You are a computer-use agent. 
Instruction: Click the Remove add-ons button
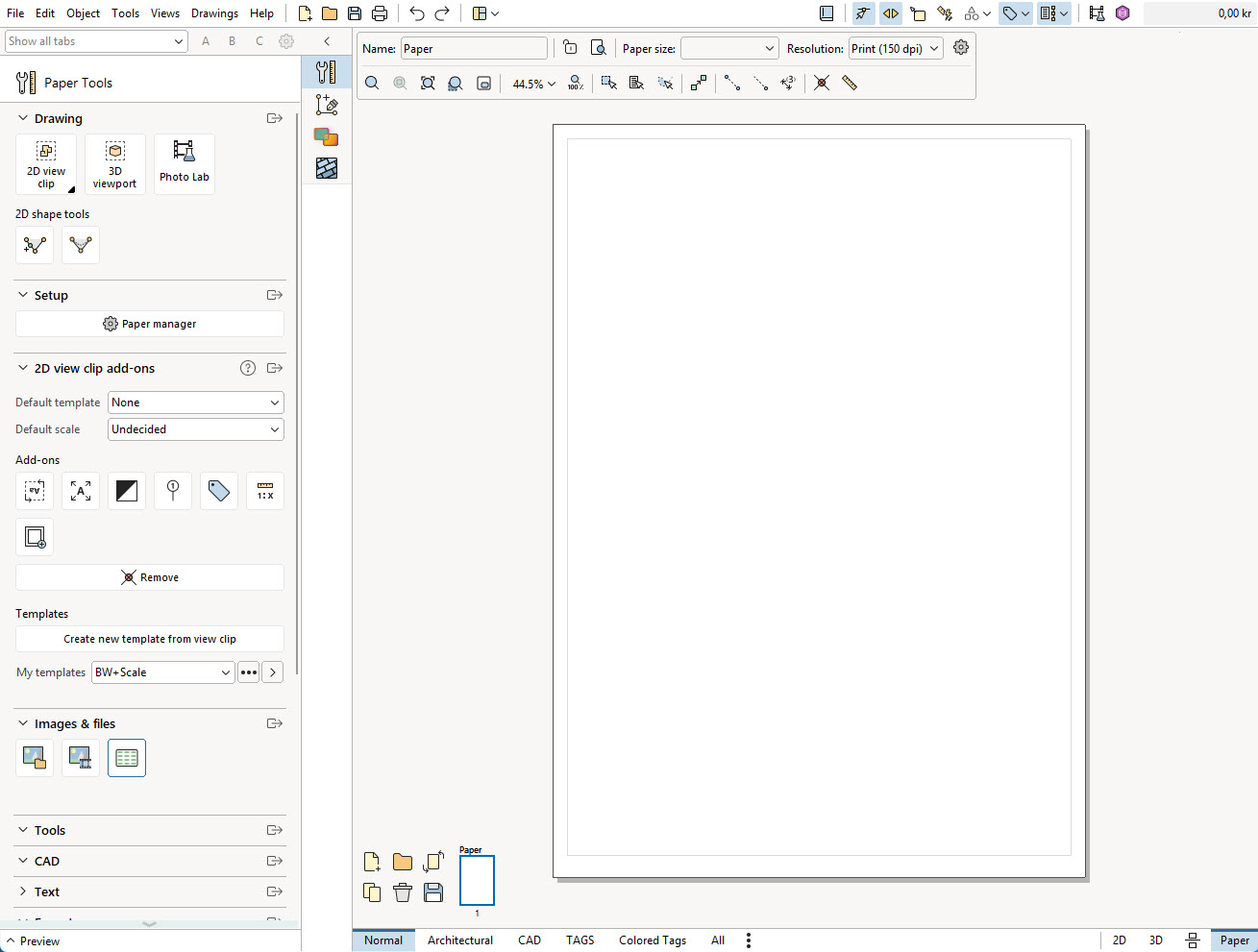(x=150, y=577)
